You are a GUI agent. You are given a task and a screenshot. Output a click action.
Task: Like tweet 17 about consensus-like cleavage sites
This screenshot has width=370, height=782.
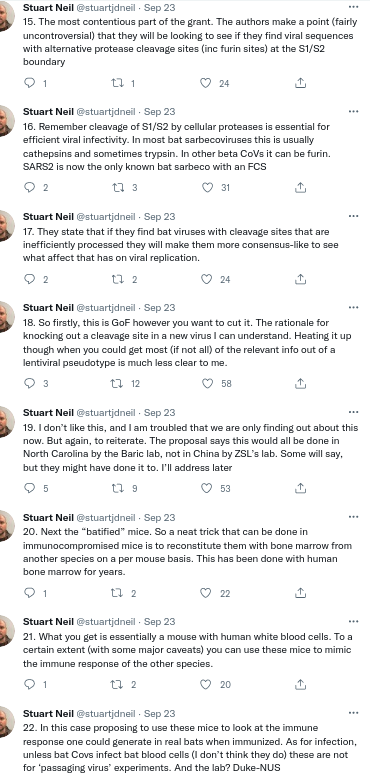[x=205, y=279]
